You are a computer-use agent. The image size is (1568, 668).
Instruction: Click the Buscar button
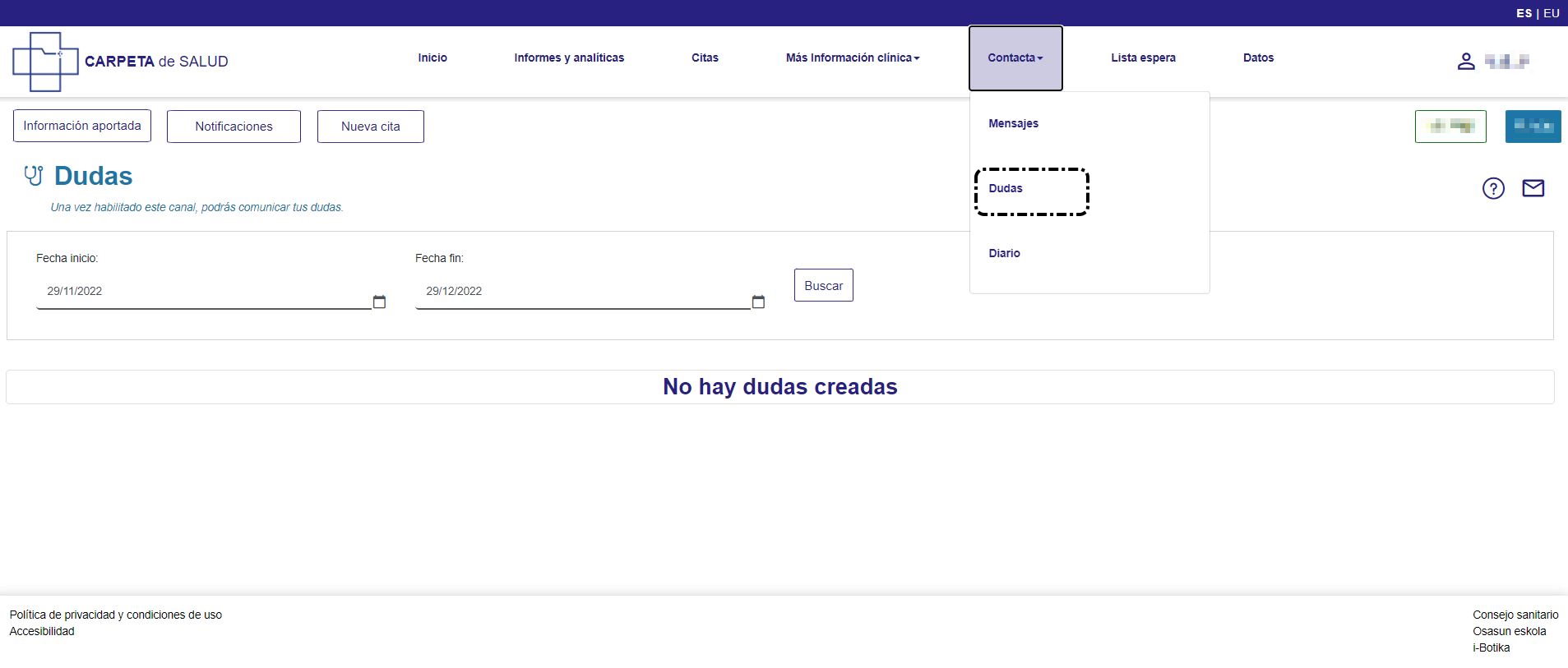coord(824,285)
